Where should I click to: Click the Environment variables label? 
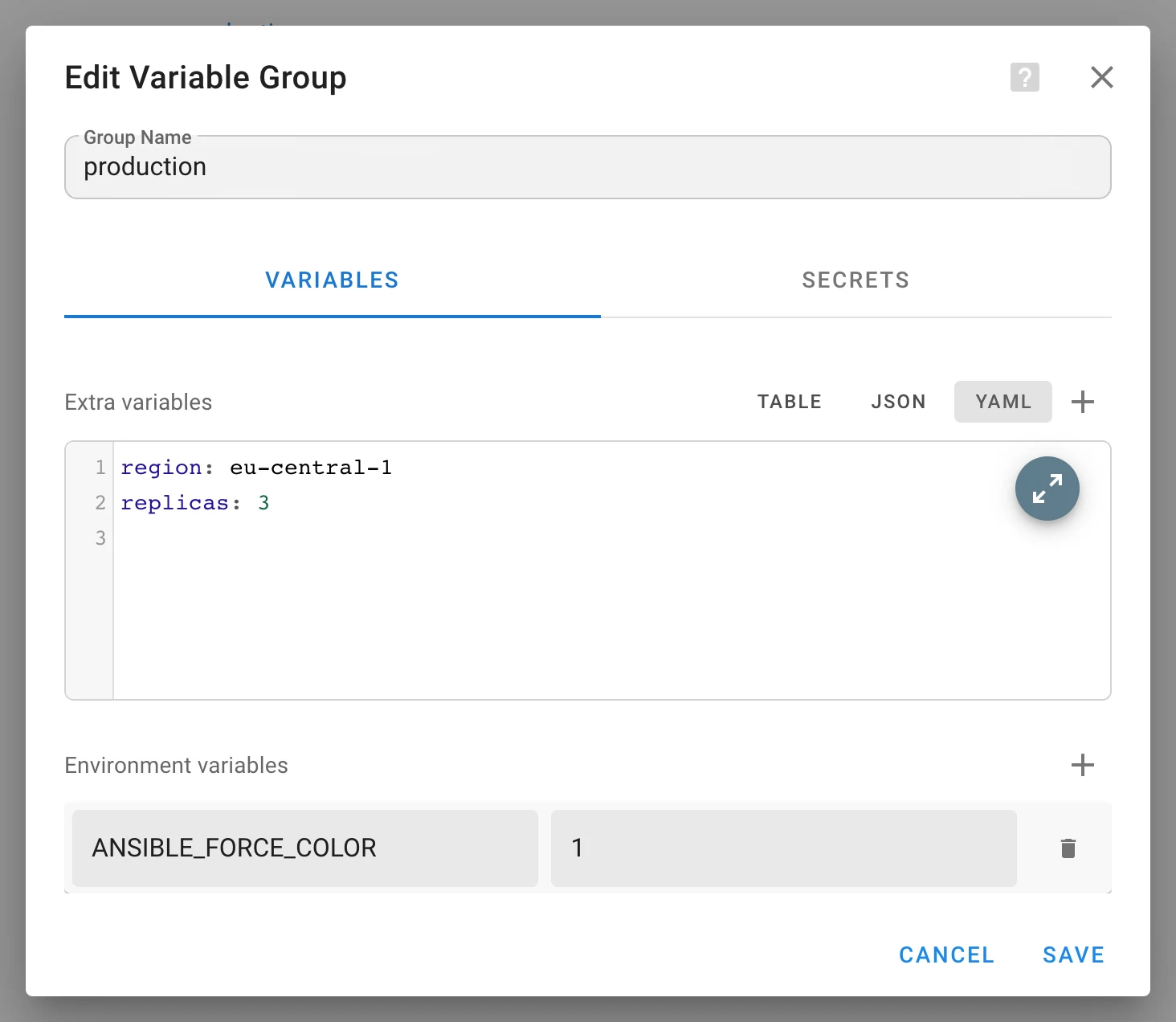click(176, 765)
